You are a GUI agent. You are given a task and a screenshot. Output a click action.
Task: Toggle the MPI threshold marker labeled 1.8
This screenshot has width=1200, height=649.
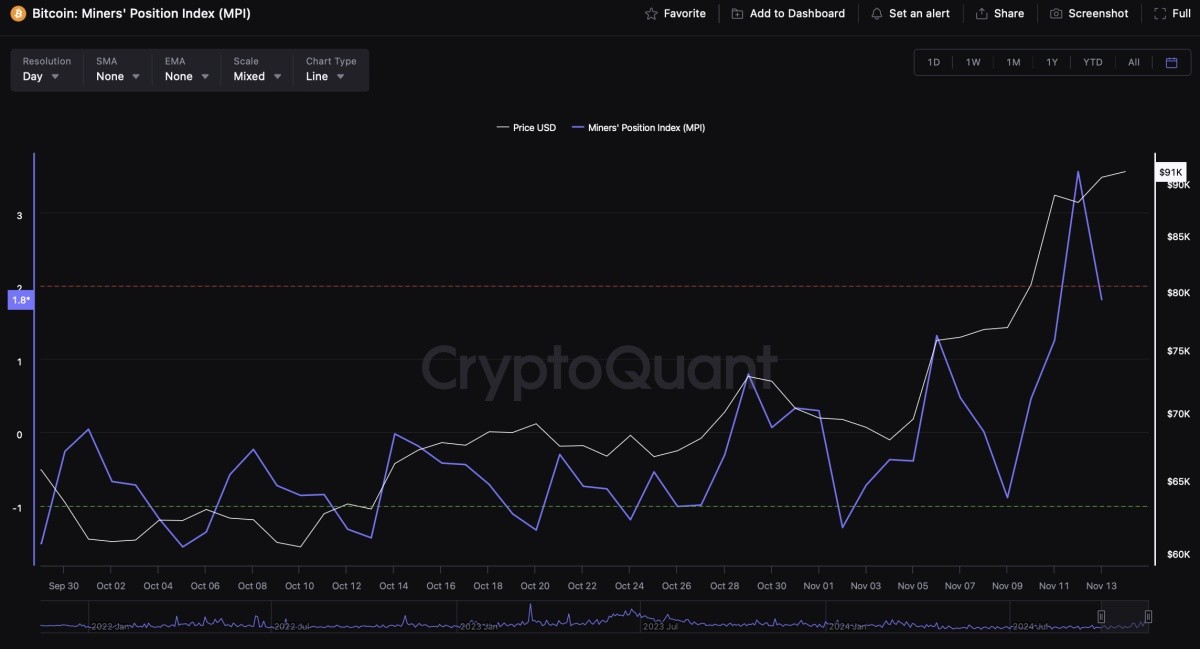click(x=19, y=299)
